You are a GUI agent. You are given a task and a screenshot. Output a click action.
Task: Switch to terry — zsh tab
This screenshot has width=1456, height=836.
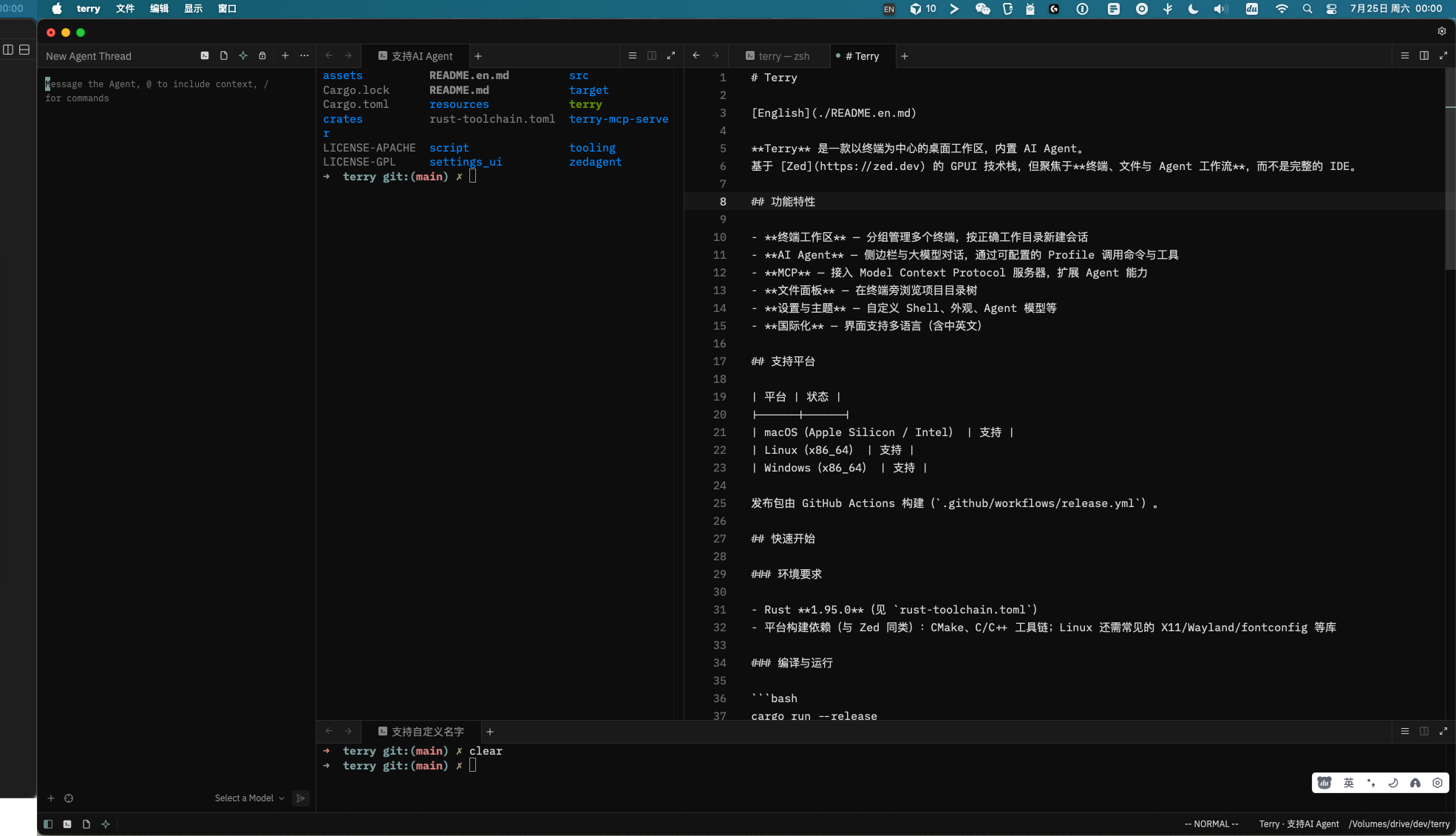[778, 56]
